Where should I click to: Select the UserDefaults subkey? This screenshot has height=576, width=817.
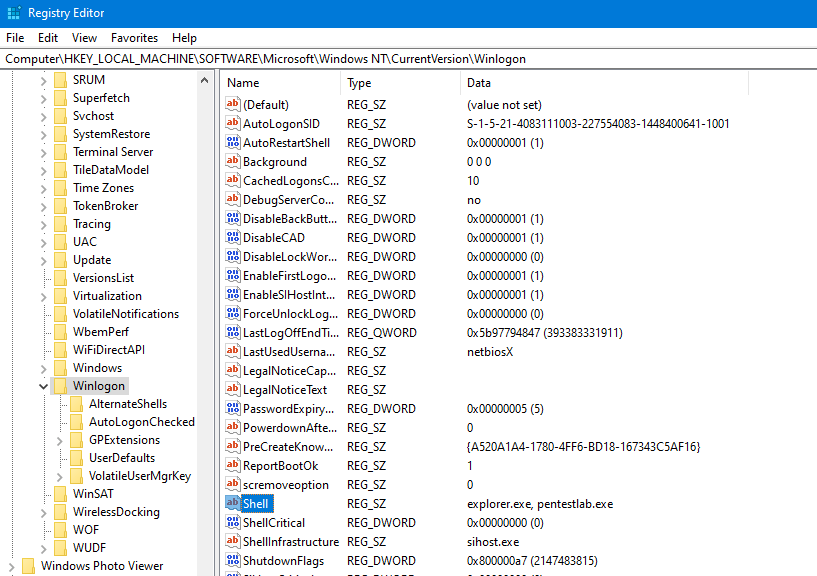121,458
